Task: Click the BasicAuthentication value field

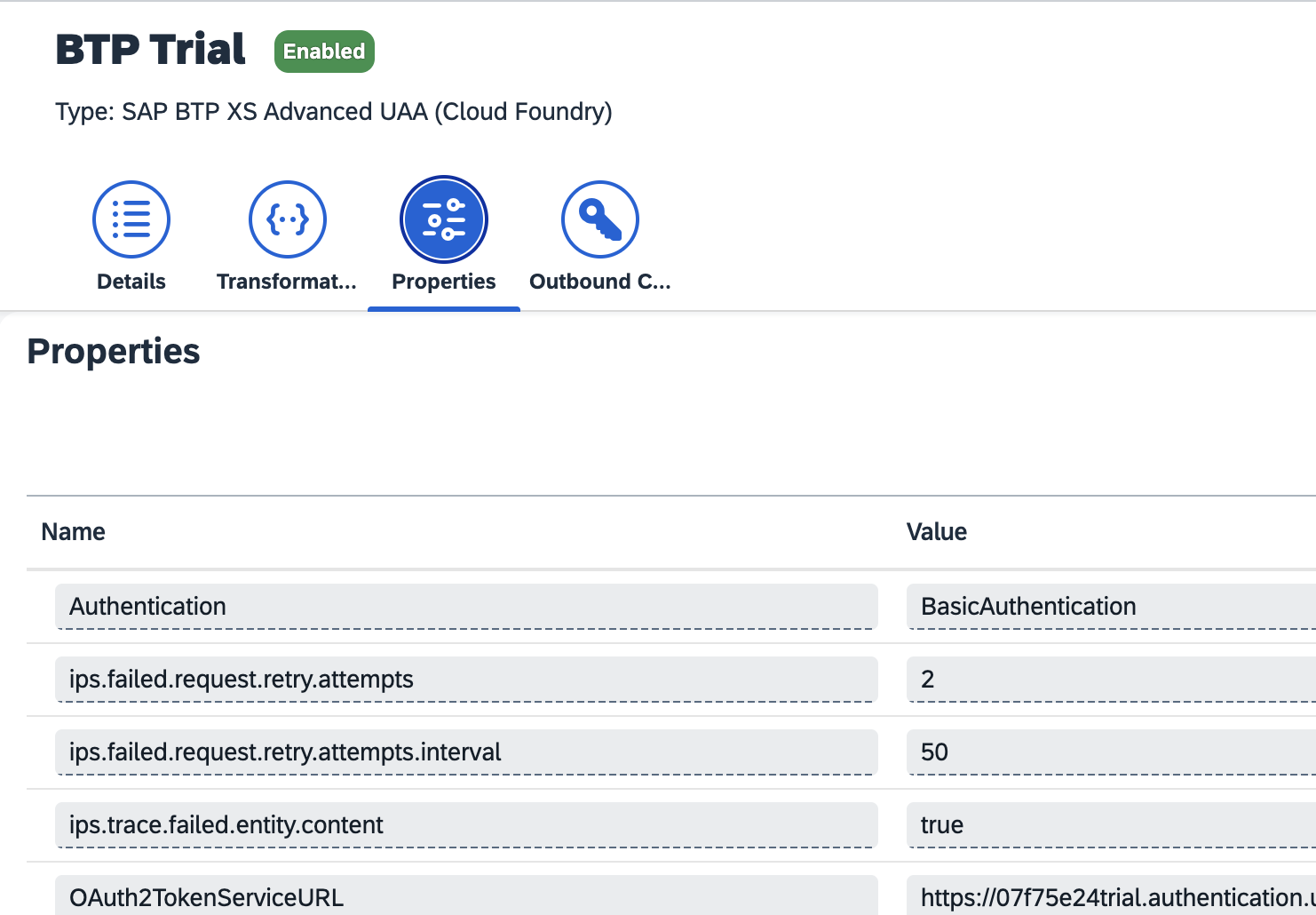Action: pos(1111,607)
